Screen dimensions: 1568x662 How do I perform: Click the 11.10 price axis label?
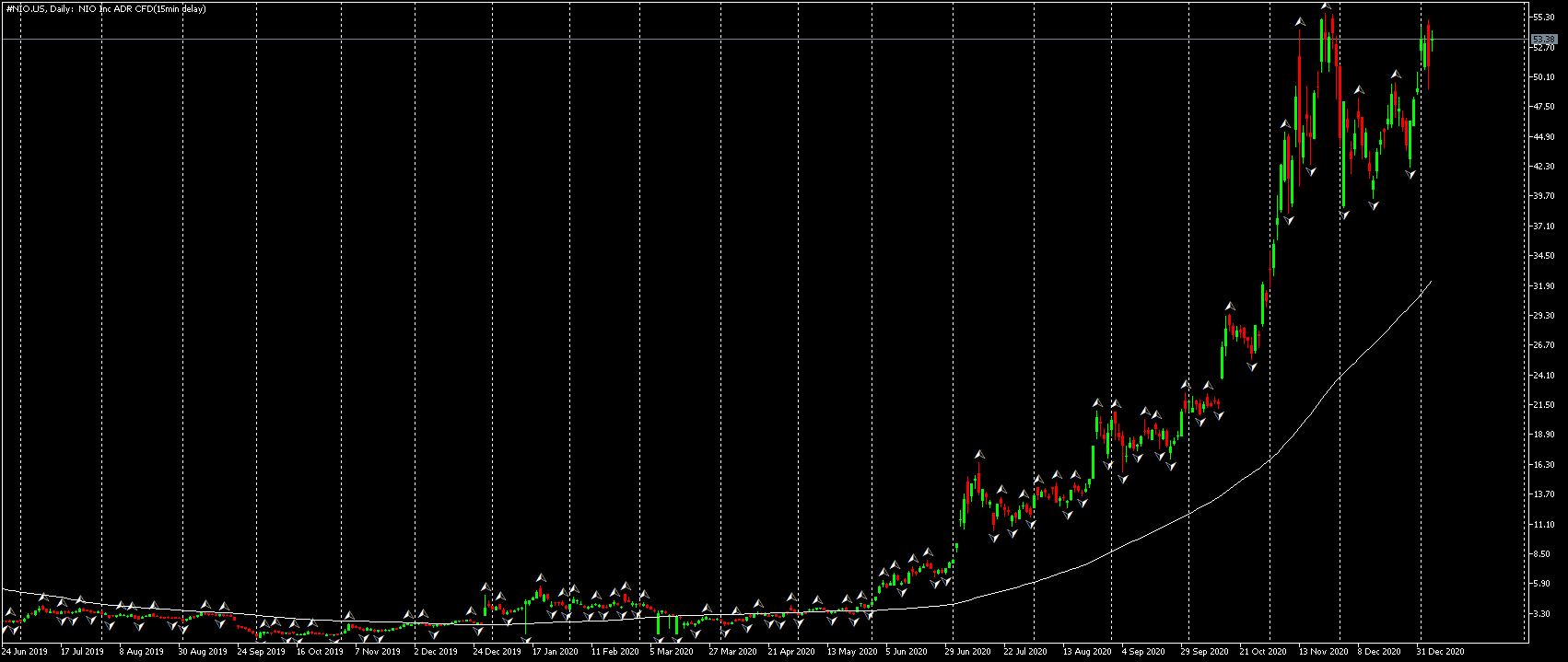pos(1544,525)
